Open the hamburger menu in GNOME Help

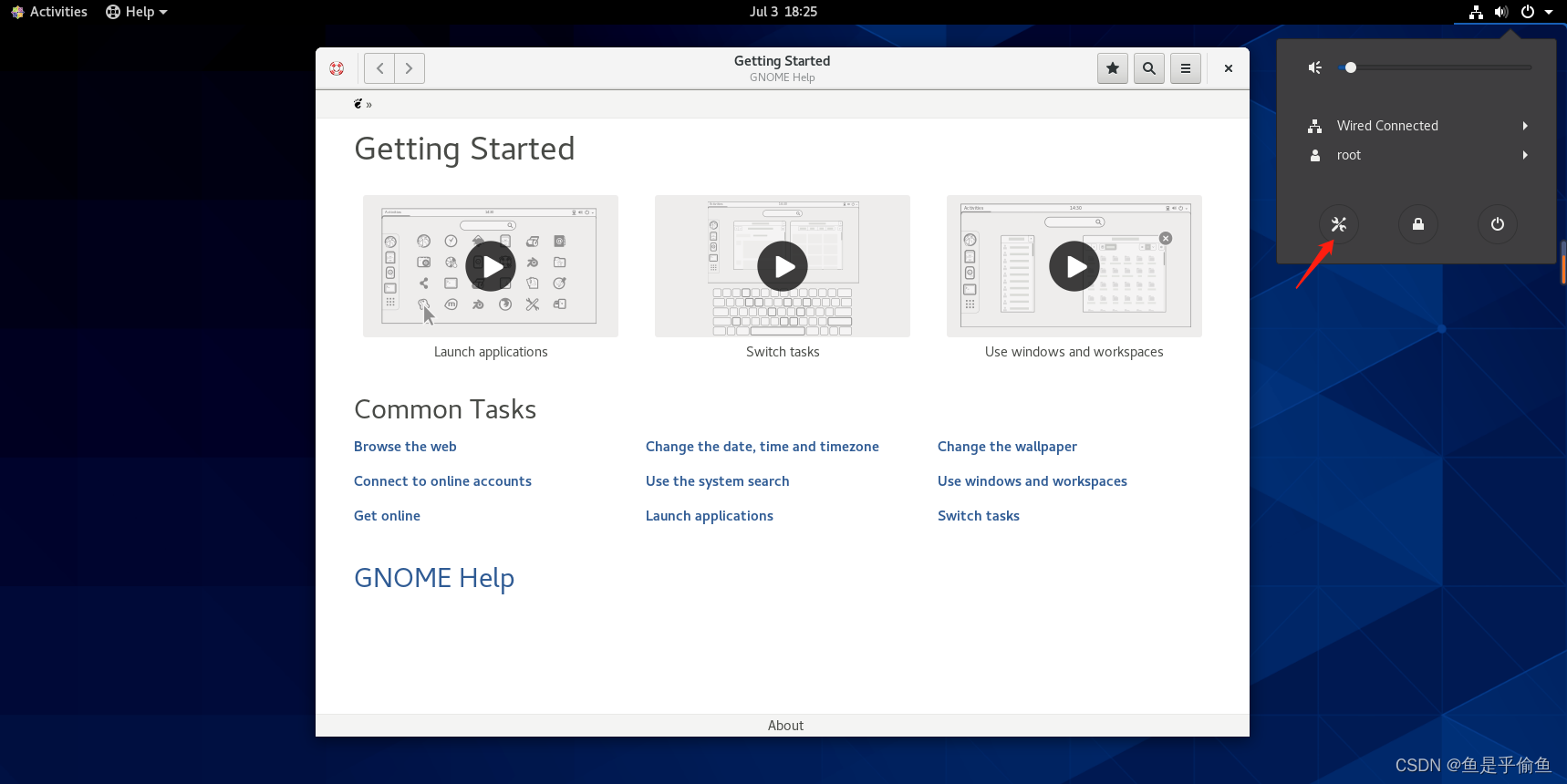1186,68
